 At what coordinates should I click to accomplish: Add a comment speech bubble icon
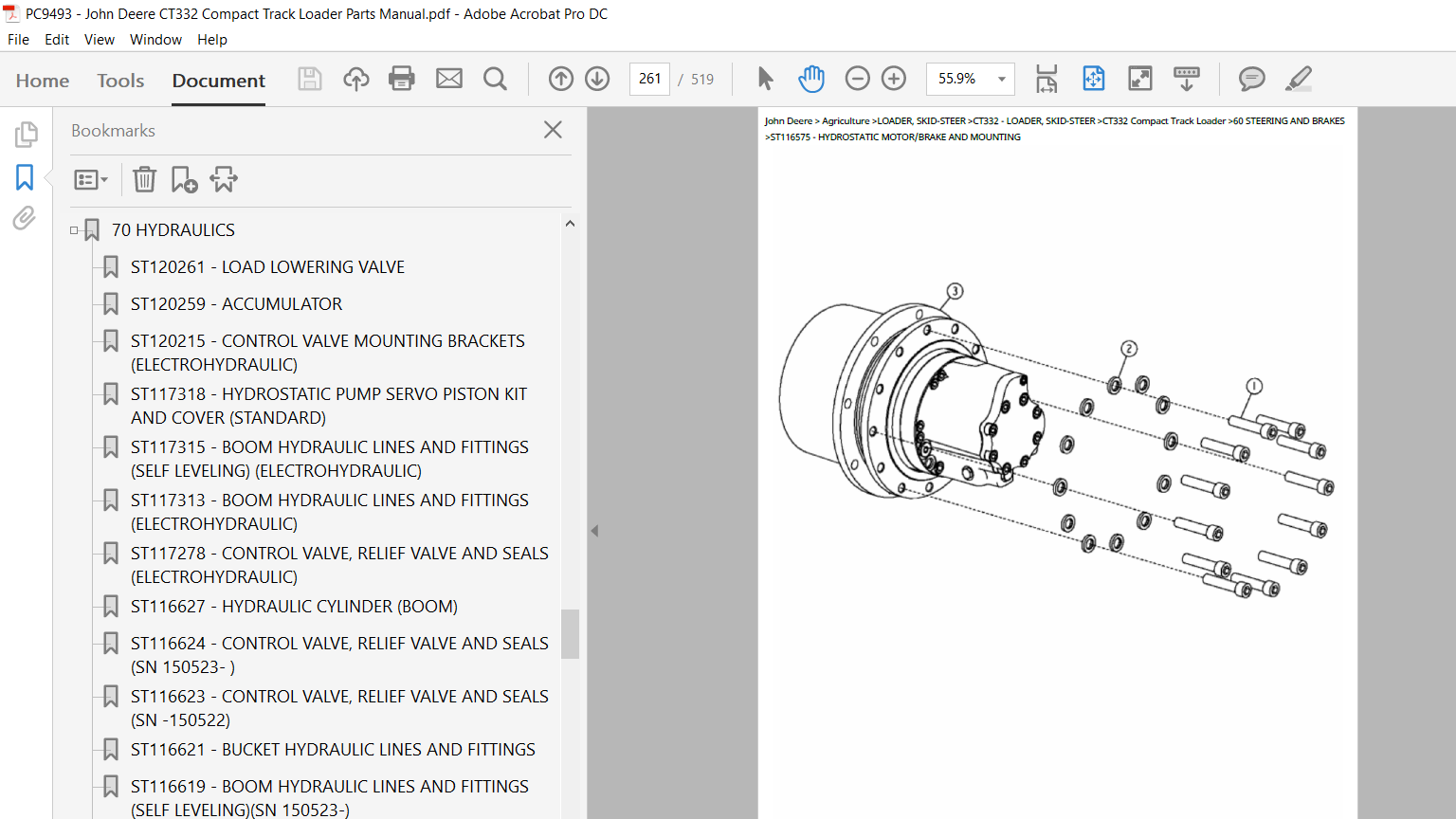[1252, 79]
